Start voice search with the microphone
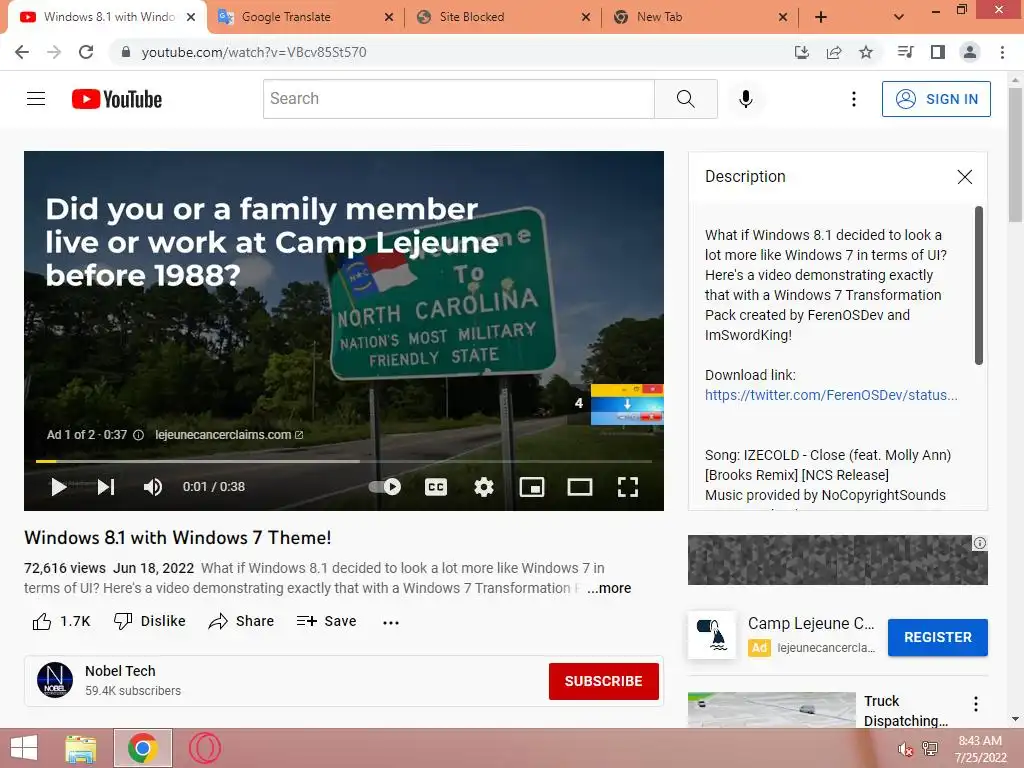This screenshot has width=1024, height=768. pyautogui.click(x=745, y=99)
